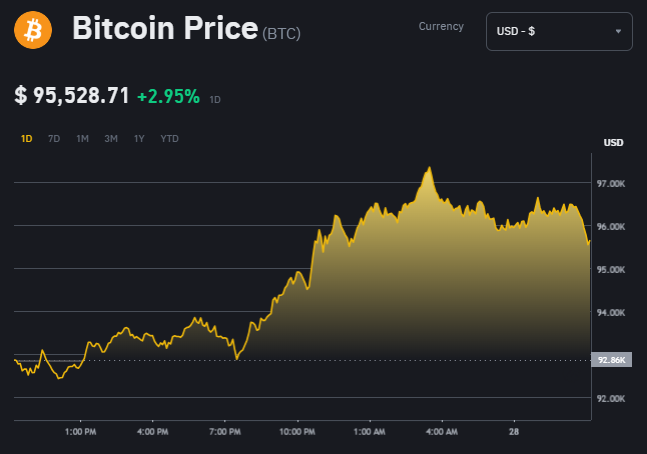Click the orange Bitcoin logo icon
Screen dimensions: 647x454
coord(33,30)
